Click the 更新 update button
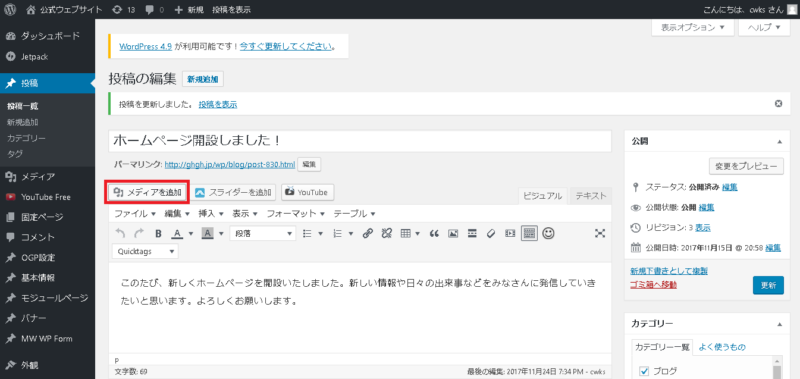Image resolution: width=800 pixels, height=379 pixels. 768,285
